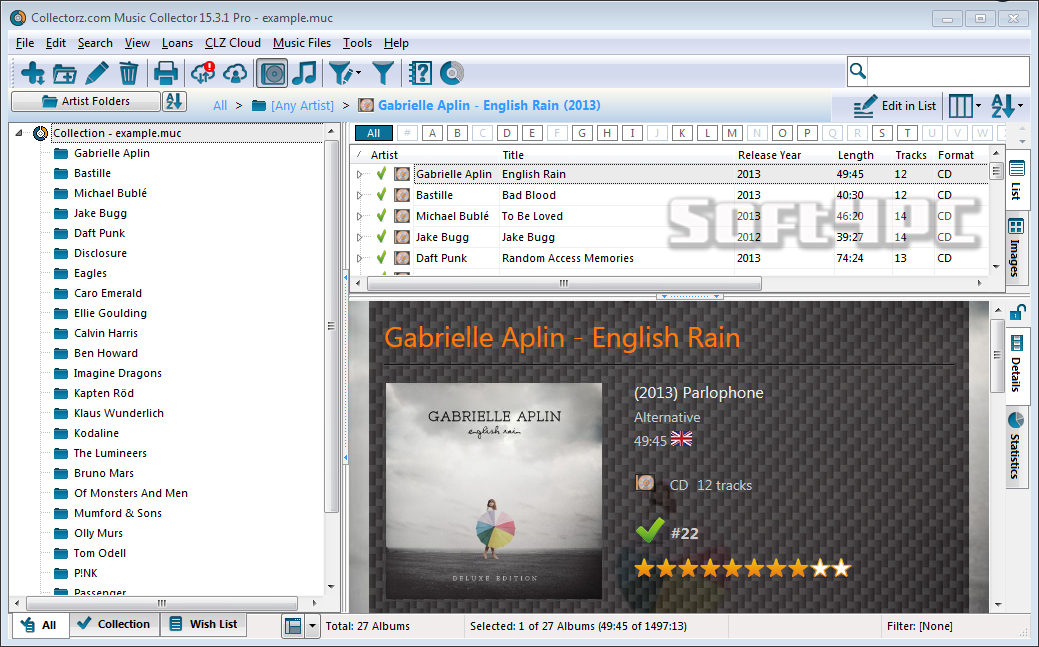
Task: Toggle collection checkmark for Bastille row
Action: coord(381,195)
